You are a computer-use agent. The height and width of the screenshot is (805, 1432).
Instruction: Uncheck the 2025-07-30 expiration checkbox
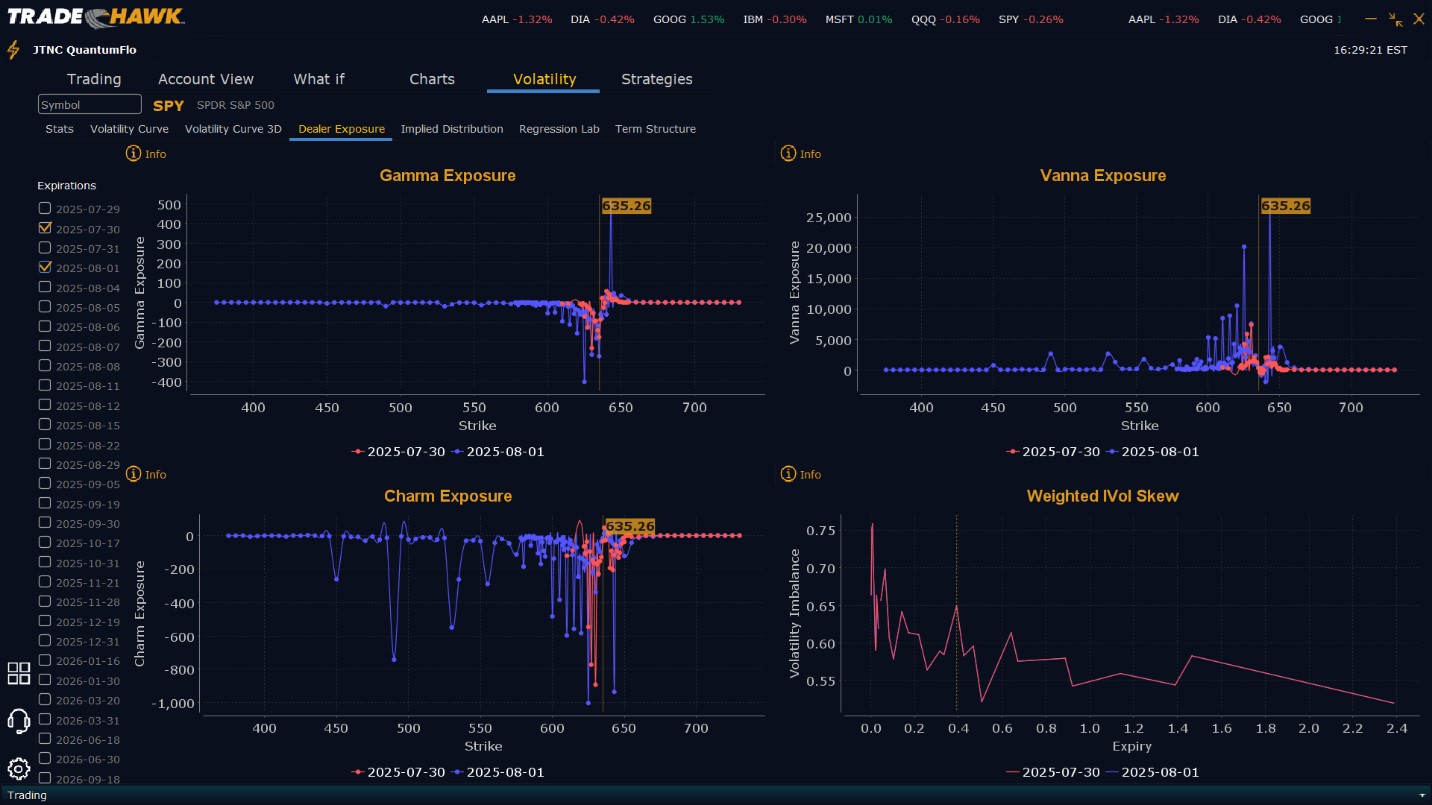point(44,228)
